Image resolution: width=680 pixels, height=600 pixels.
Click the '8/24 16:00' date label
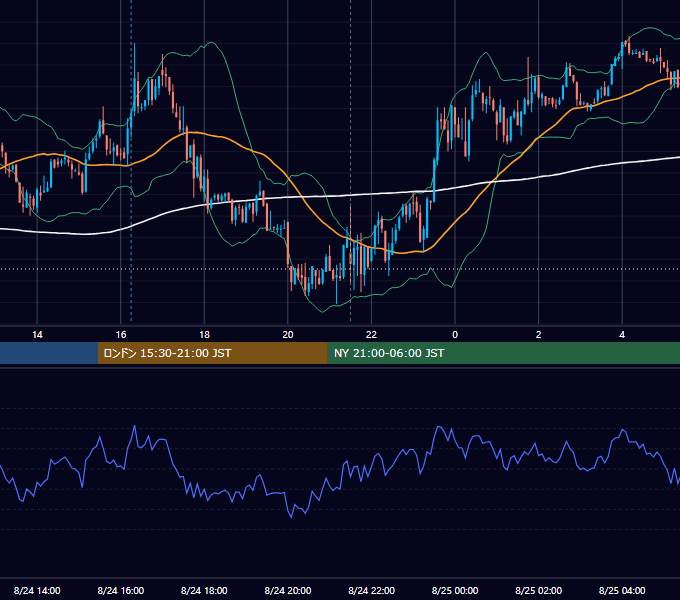click(x=121, y=590)
